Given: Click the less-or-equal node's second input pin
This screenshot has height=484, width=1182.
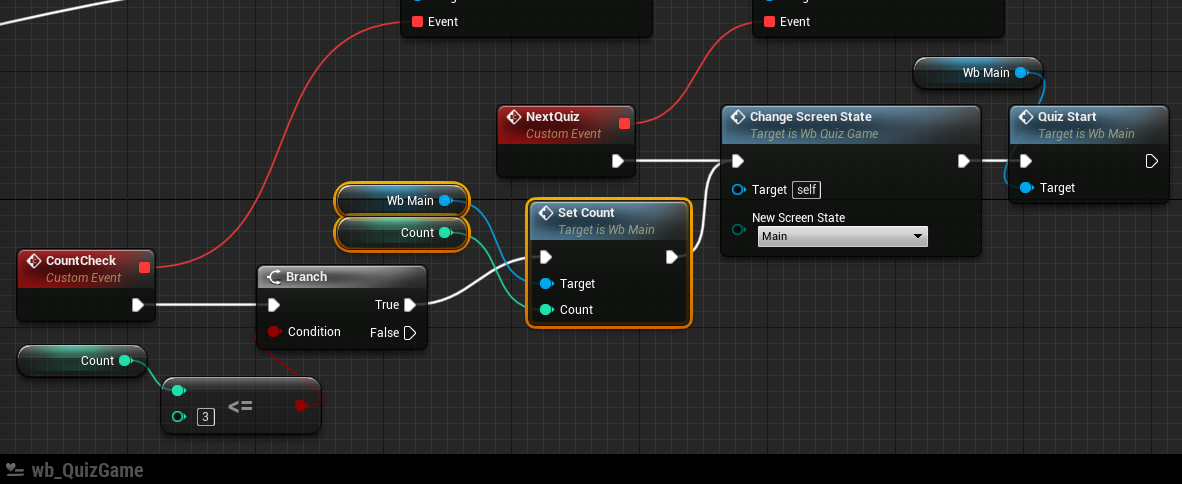Looking at the screenshot, I should pyautogui.click(x=178, y=416).
